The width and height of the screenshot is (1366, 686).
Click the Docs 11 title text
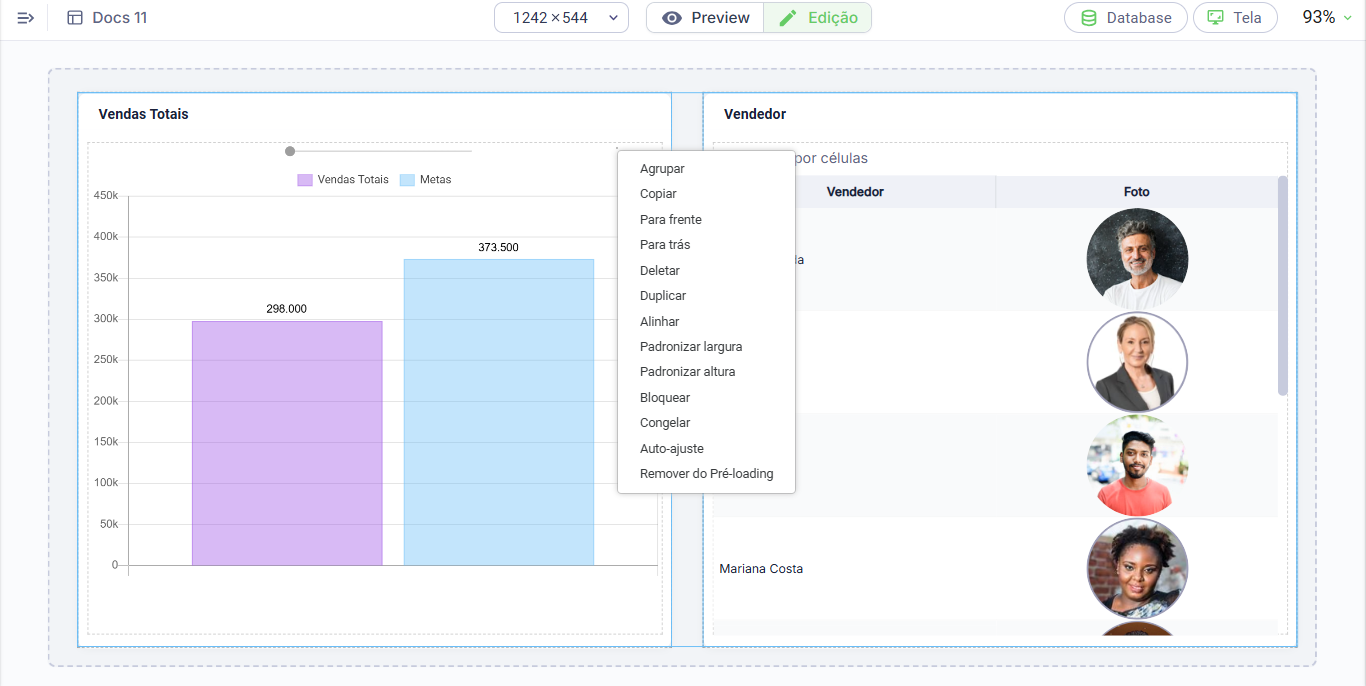click(120, 18)
